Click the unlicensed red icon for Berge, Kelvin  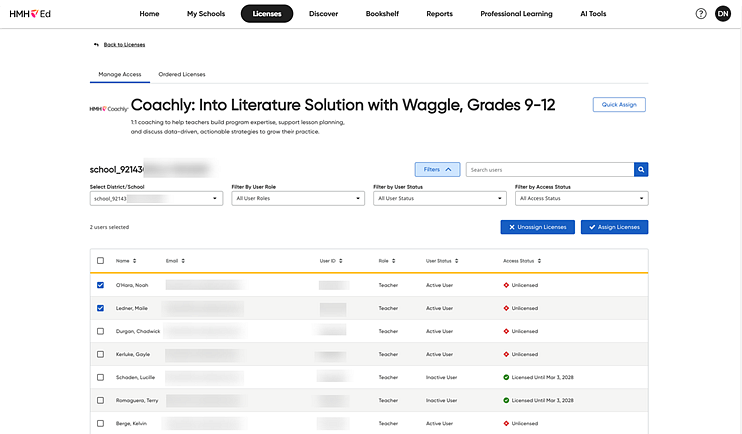click(x=506, y=424)
